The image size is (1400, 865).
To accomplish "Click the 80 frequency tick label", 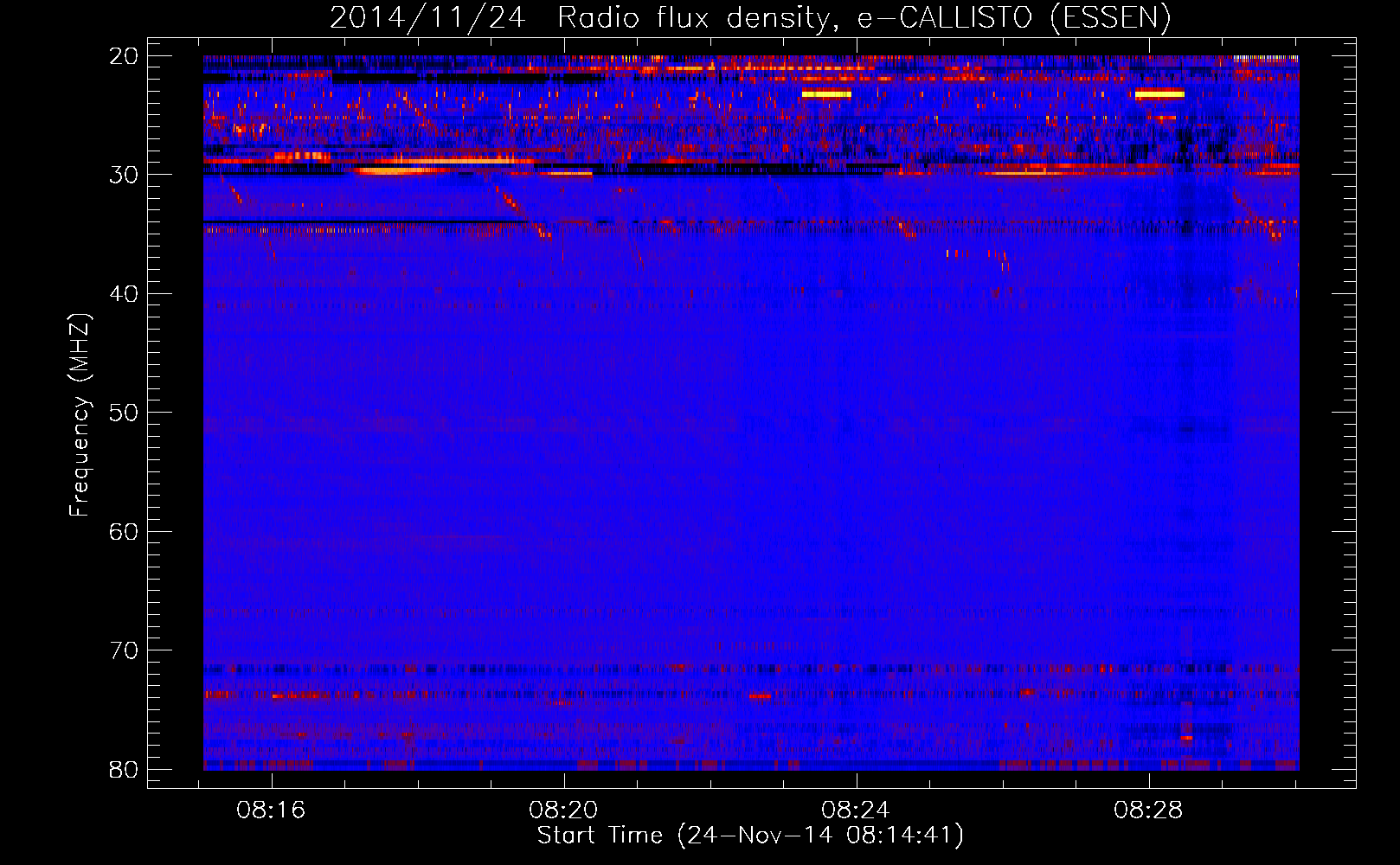I will [124, 769].
